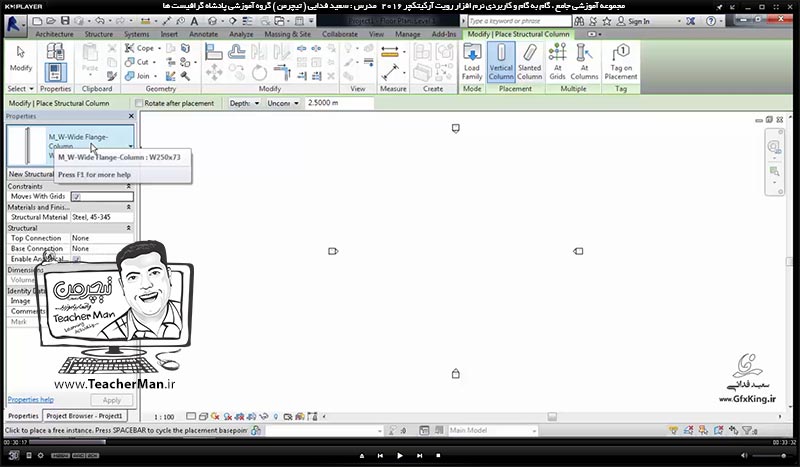Select the Move tool in Modify panel
This screenshot has height=467, width=800.
click(214, 72)
